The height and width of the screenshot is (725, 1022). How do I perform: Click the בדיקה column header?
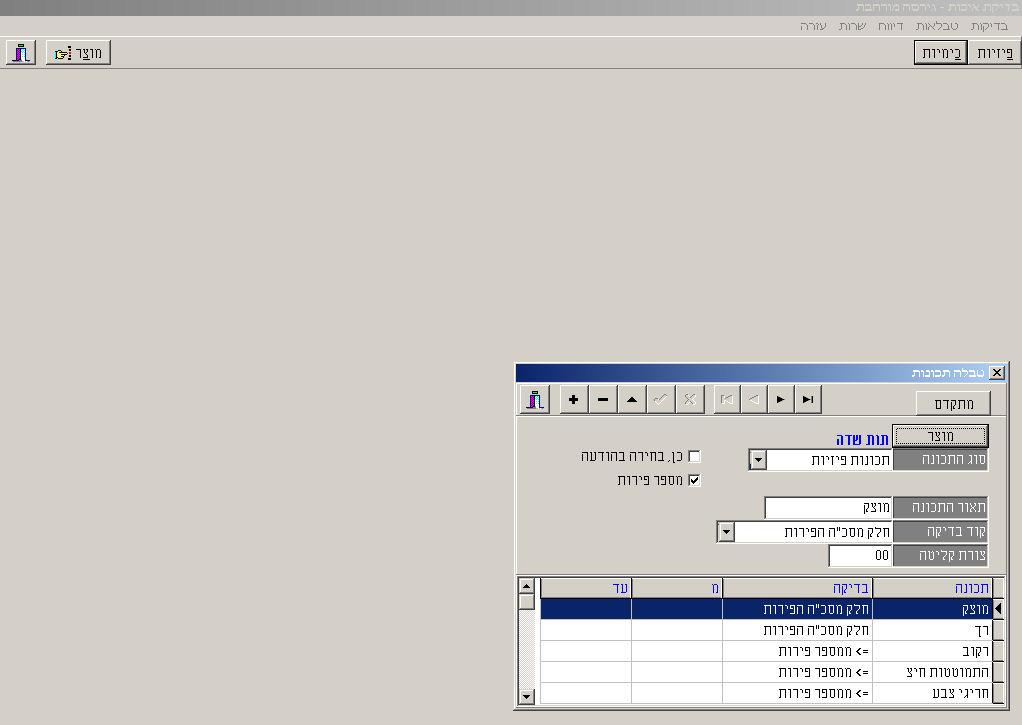797,588
